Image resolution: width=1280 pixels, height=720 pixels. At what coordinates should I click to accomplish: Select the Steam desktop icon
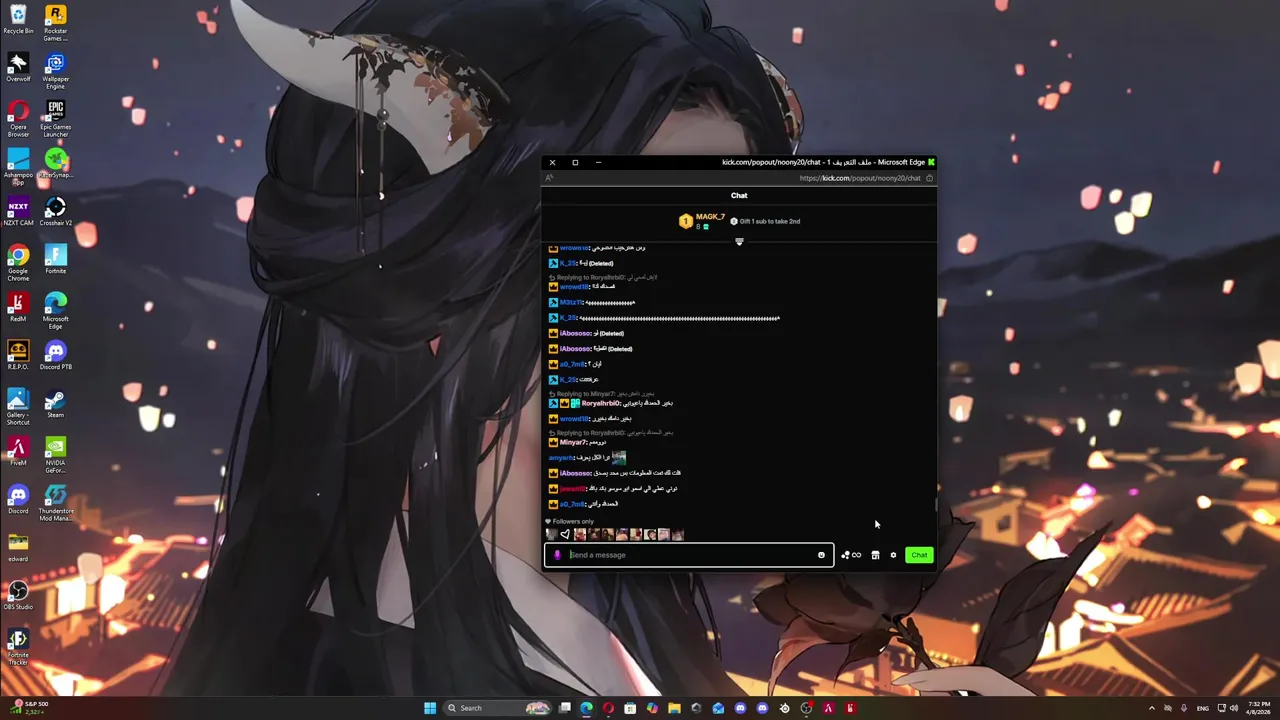click(x=56, y=405)
